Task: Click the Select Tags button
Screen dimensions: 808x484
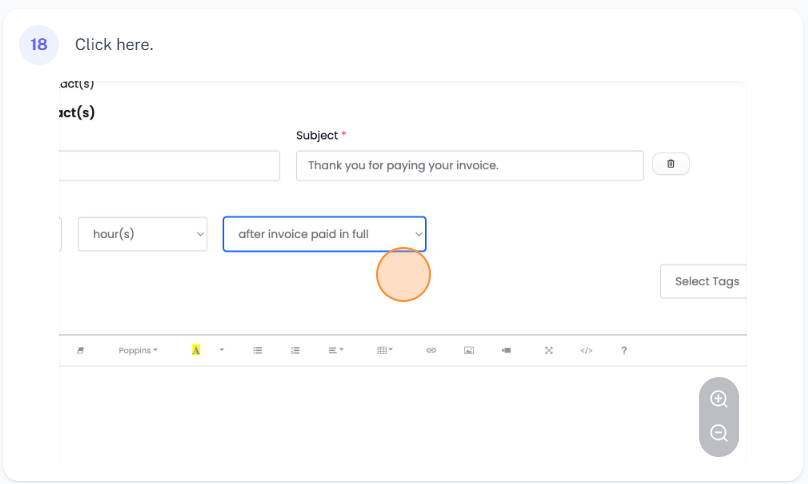Action: [705, 281]
